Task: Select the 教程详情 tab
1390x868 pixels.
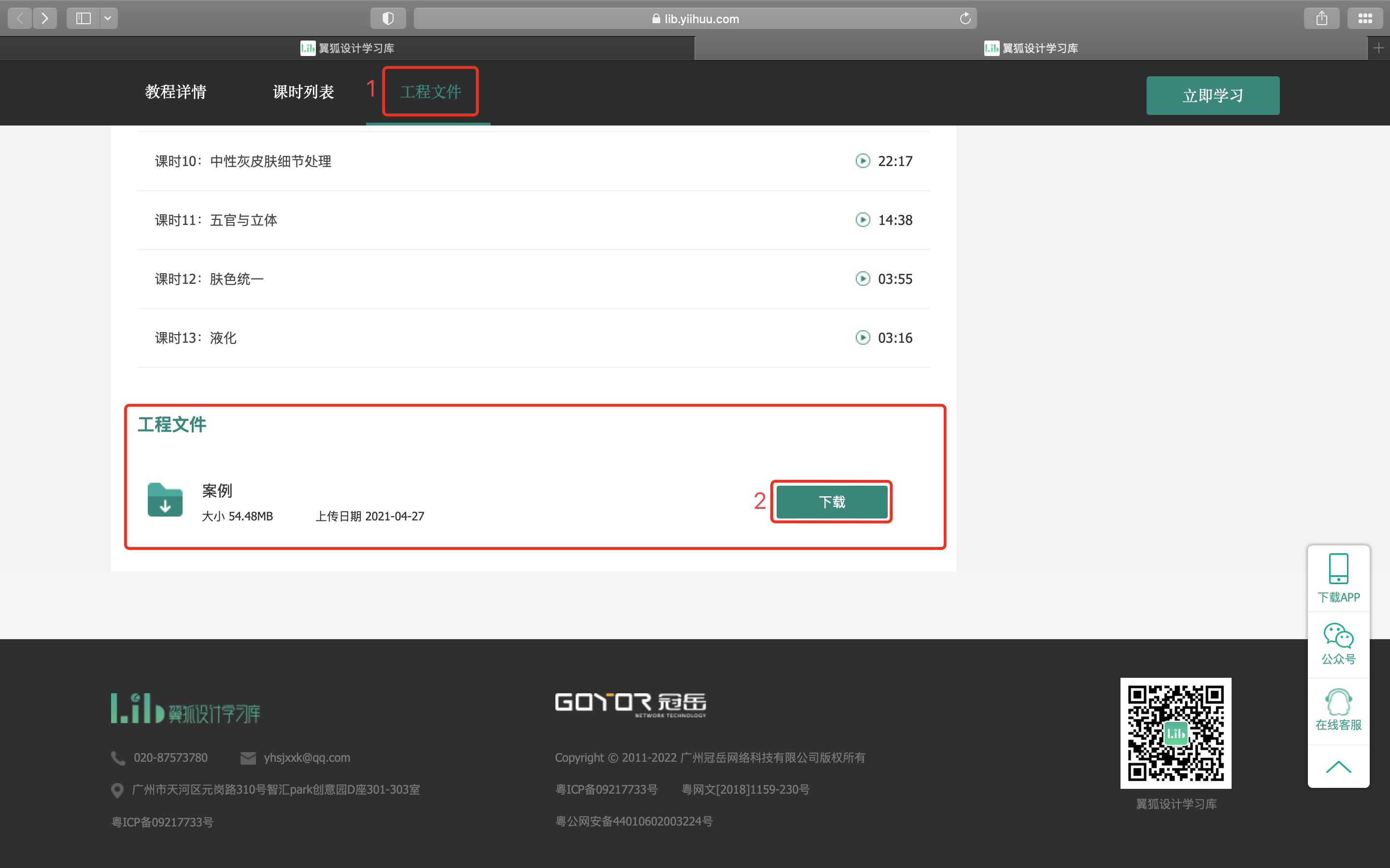Action: (176, 92)
